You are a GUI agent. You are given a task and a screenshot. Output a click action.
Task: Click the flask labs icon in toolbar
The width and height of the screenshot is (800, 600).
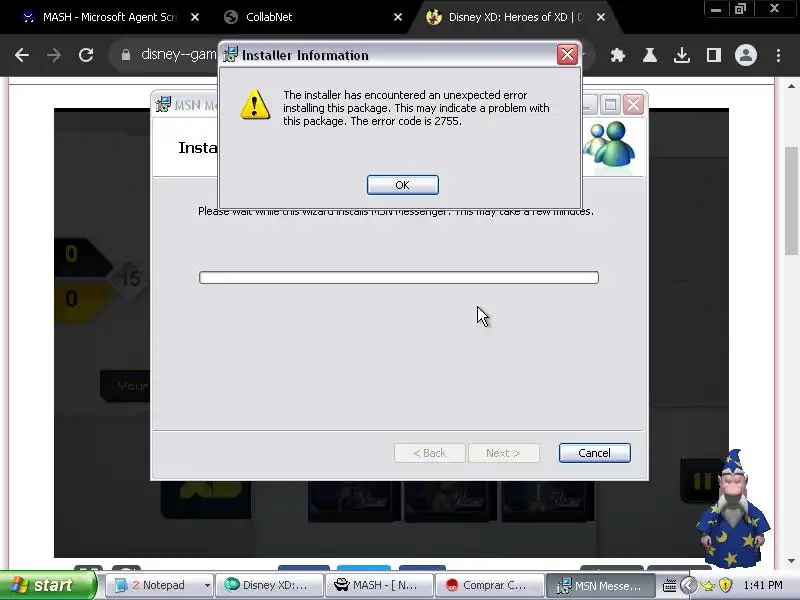[649, 55]
